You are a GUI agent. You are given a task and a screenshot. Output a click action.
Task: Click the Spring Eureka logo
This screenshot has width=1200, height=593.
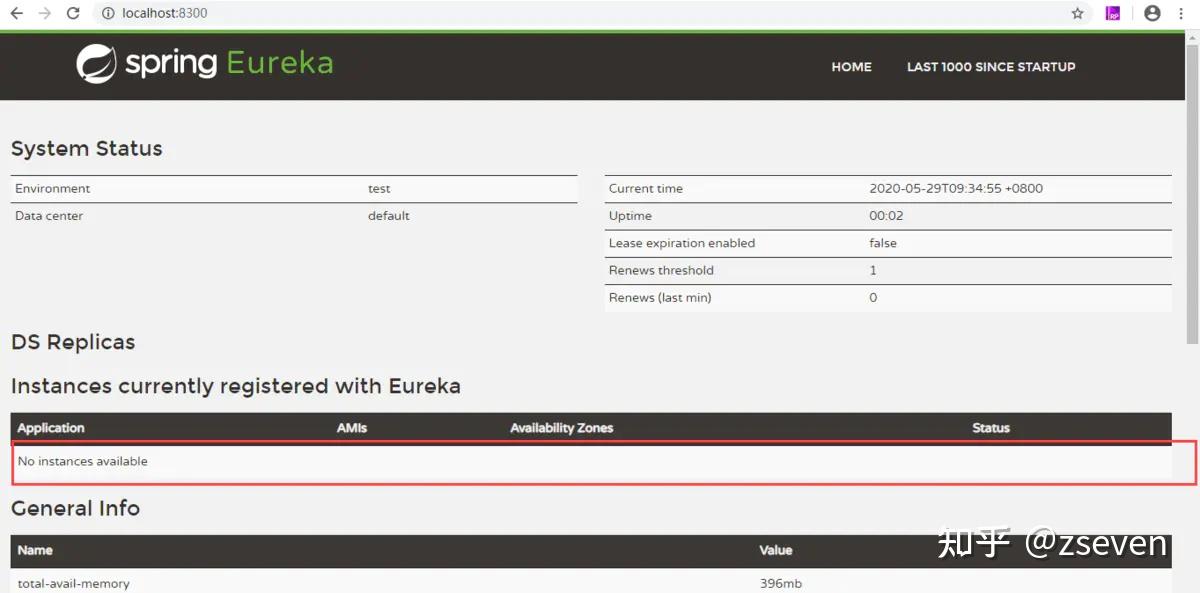[x=204, y=62]
